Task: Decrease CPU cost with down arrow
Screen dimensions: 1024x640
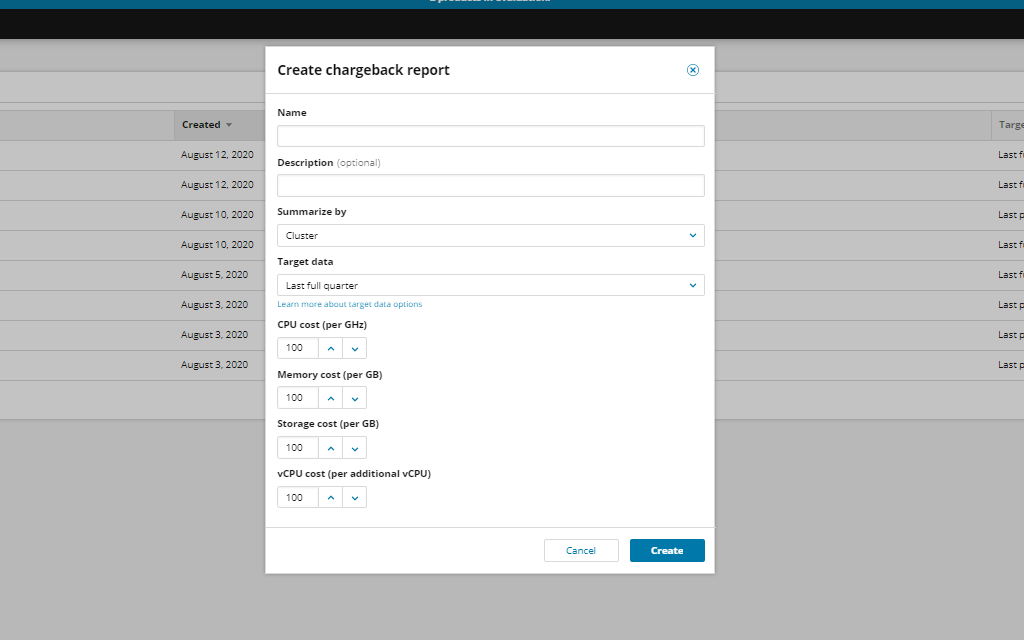Action: click(355, 348)
